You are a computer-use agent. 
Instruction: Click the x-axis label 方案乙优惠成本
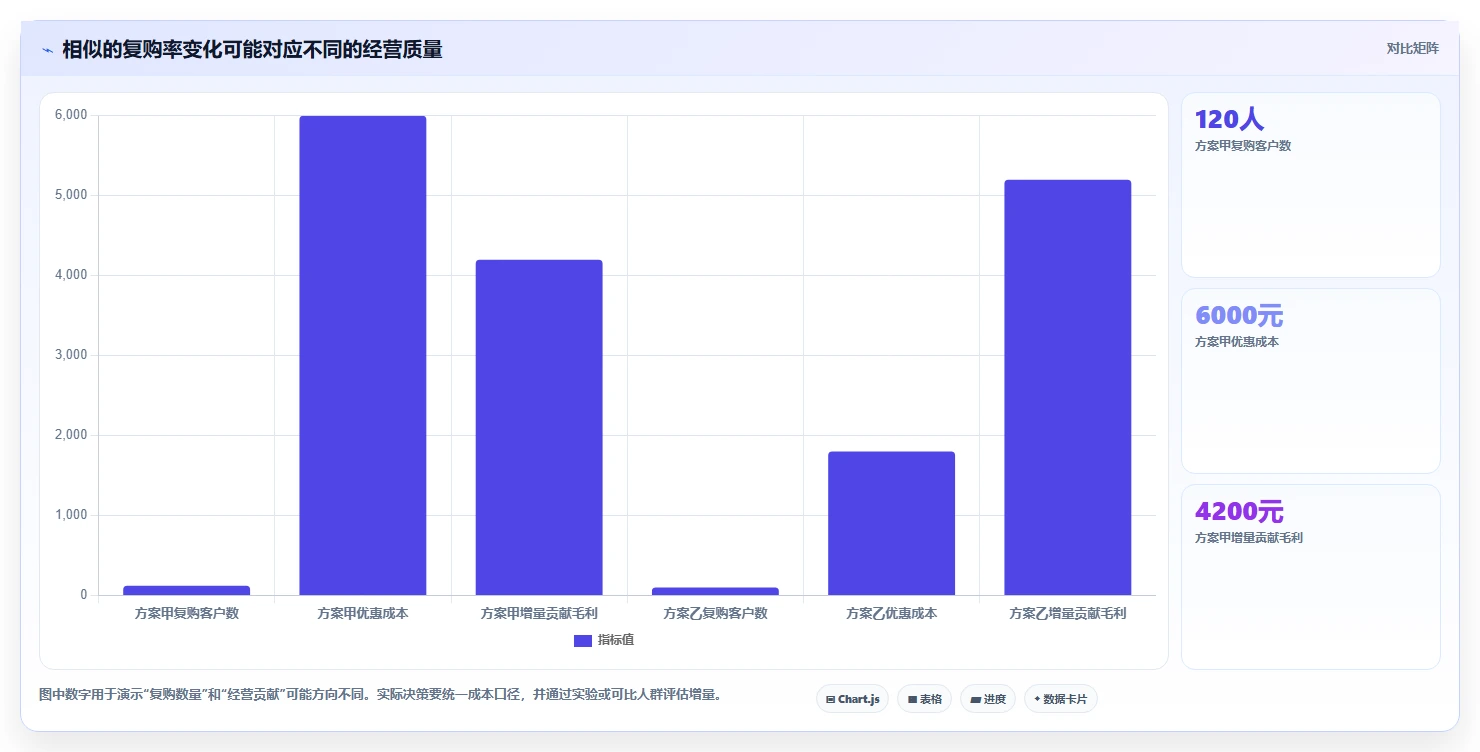(x=891, y=613)
